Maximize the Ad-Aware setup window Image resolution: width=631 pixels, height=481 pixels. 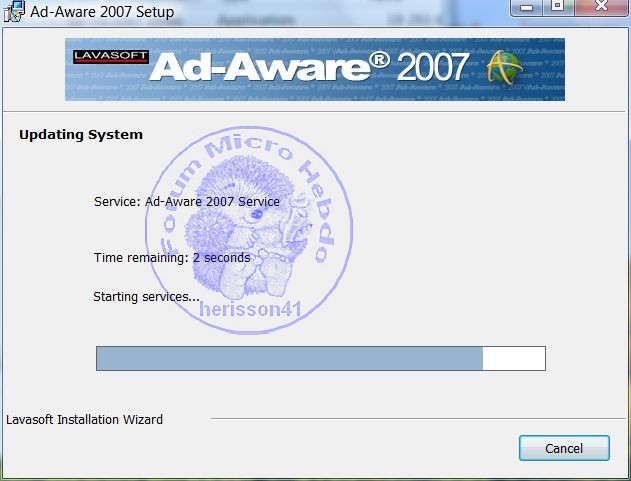[x=558, y=6]
